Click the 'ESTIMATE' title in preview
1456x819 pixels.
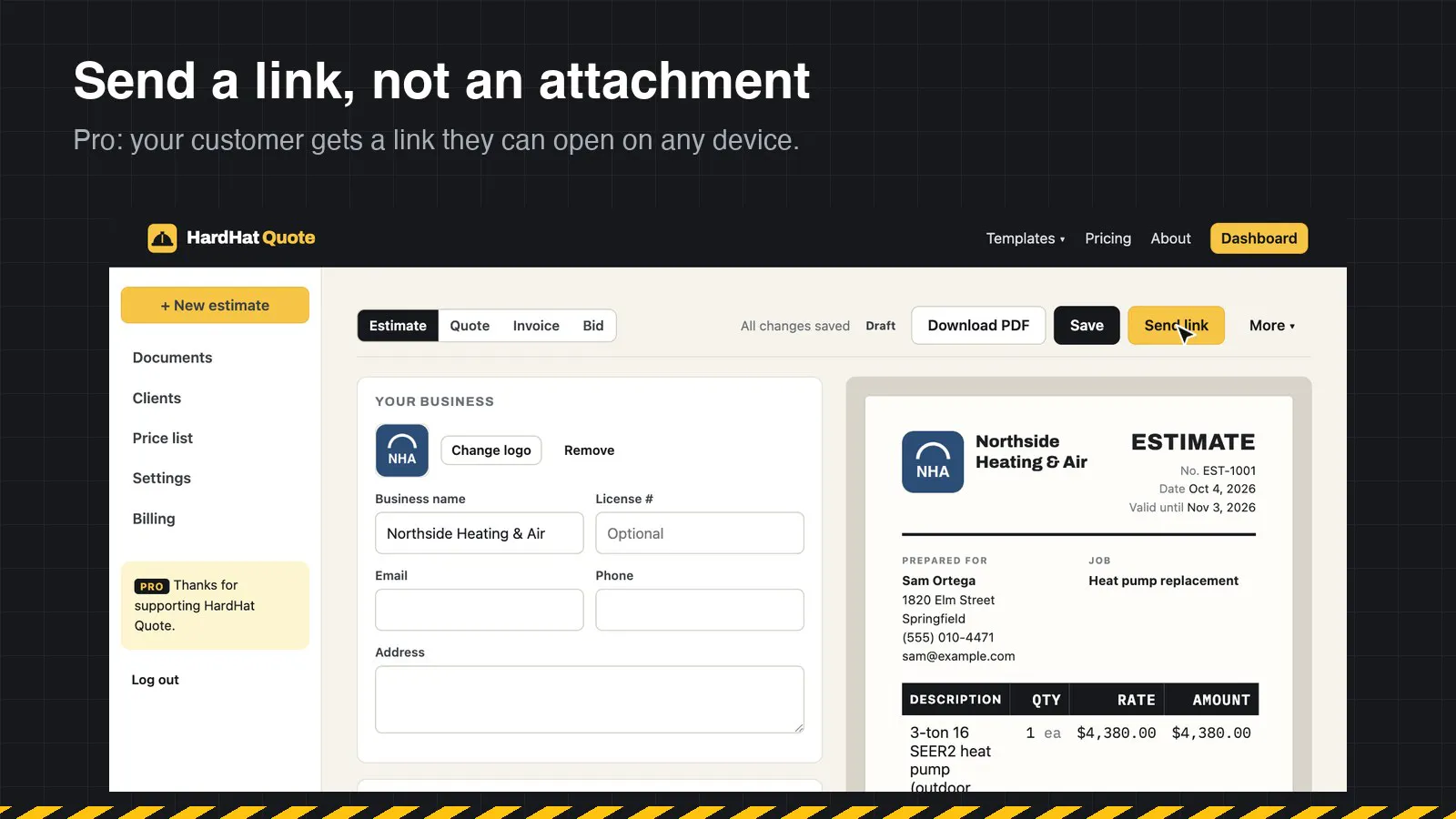click(x=1193, y=442)
